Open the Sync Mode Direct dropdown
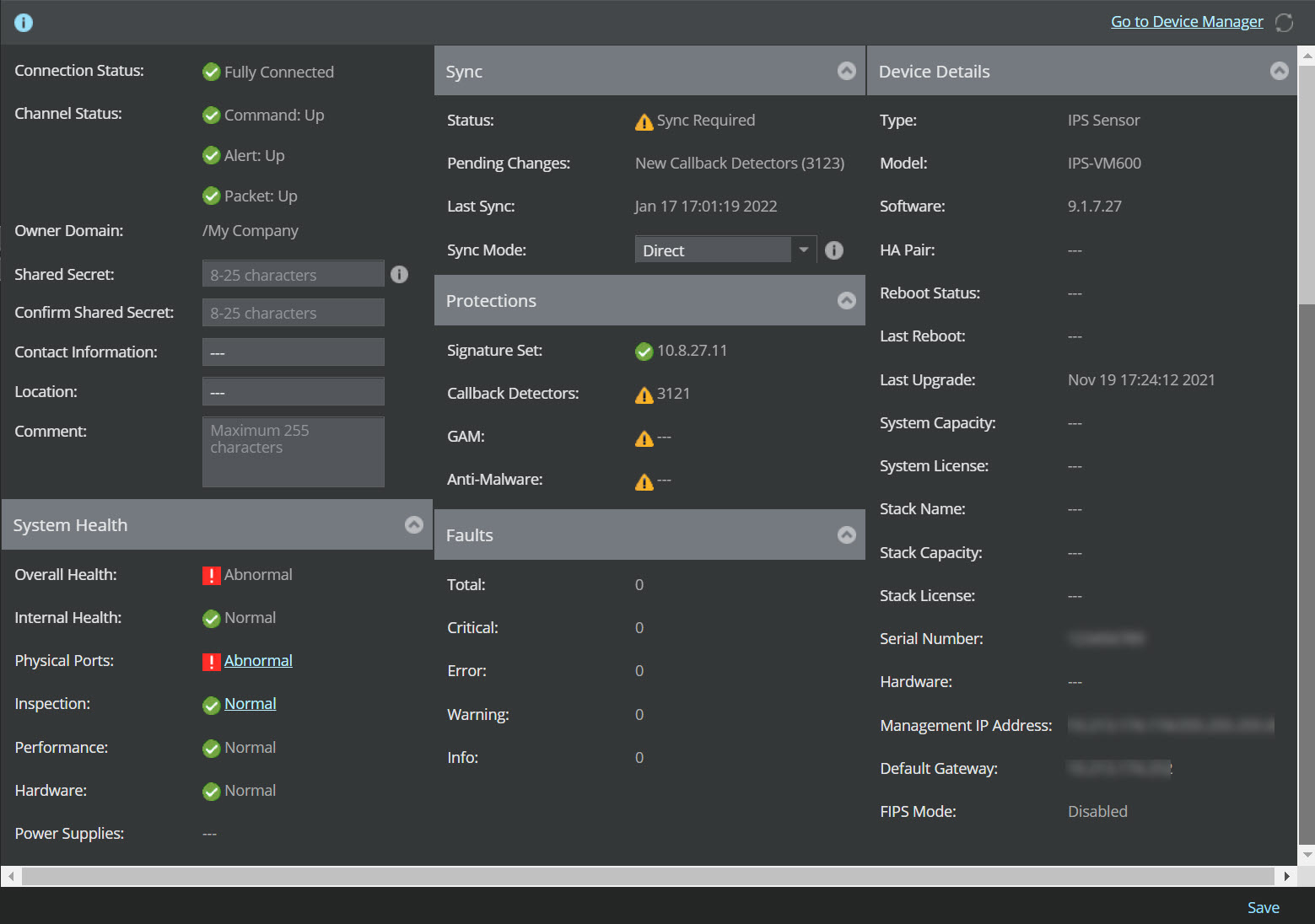The height and width of the screenshot is (924, 1315). (x=725, y=250)
